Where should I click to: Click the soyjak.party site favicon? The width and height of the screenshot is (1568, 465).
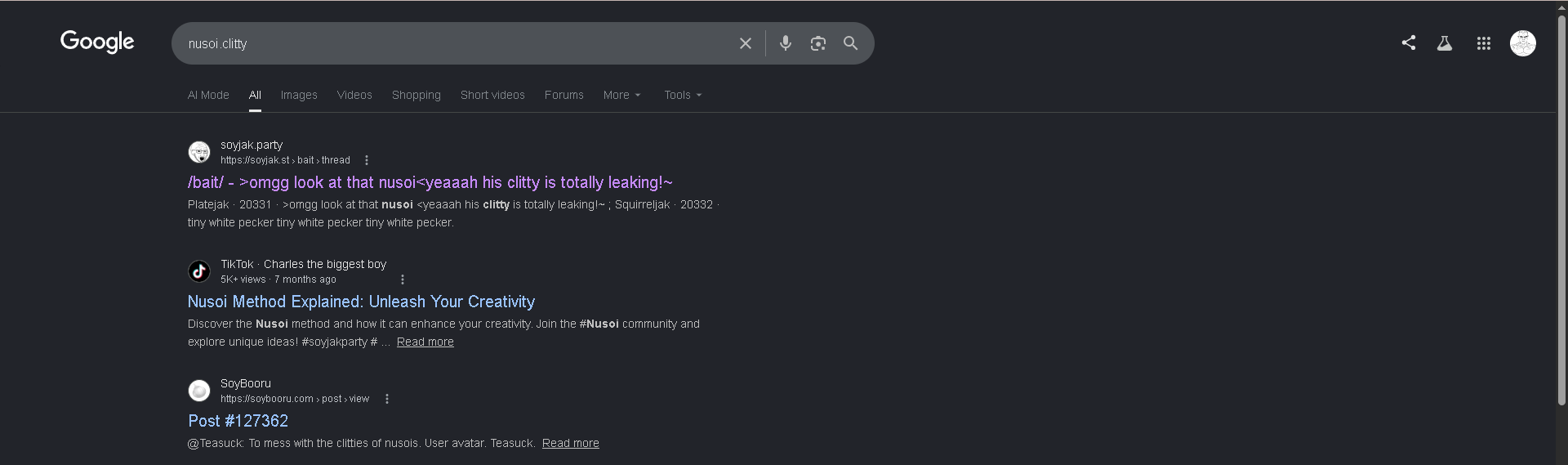(199, 152)
